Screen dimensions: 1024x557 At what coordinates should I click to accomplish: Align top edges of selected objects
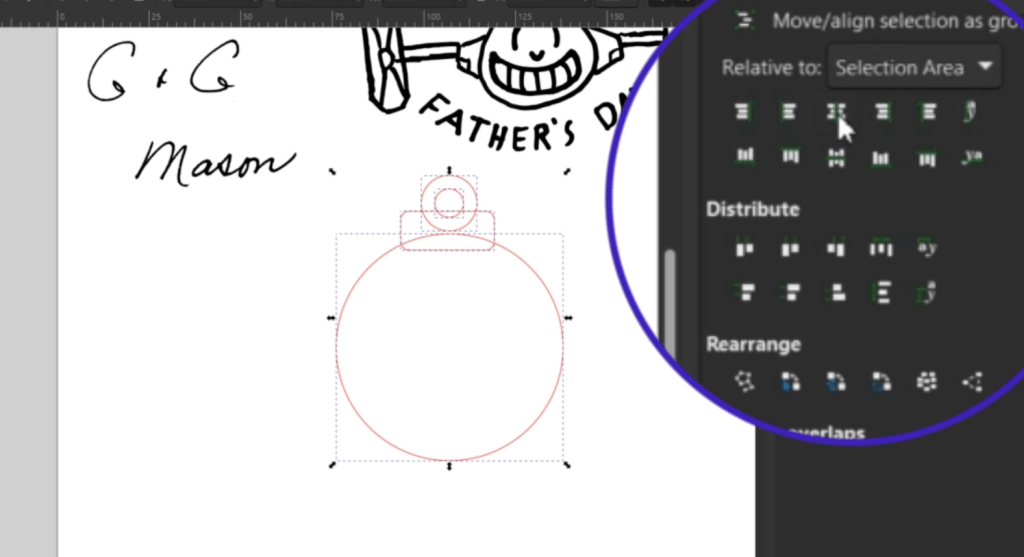tap(790, 157)
